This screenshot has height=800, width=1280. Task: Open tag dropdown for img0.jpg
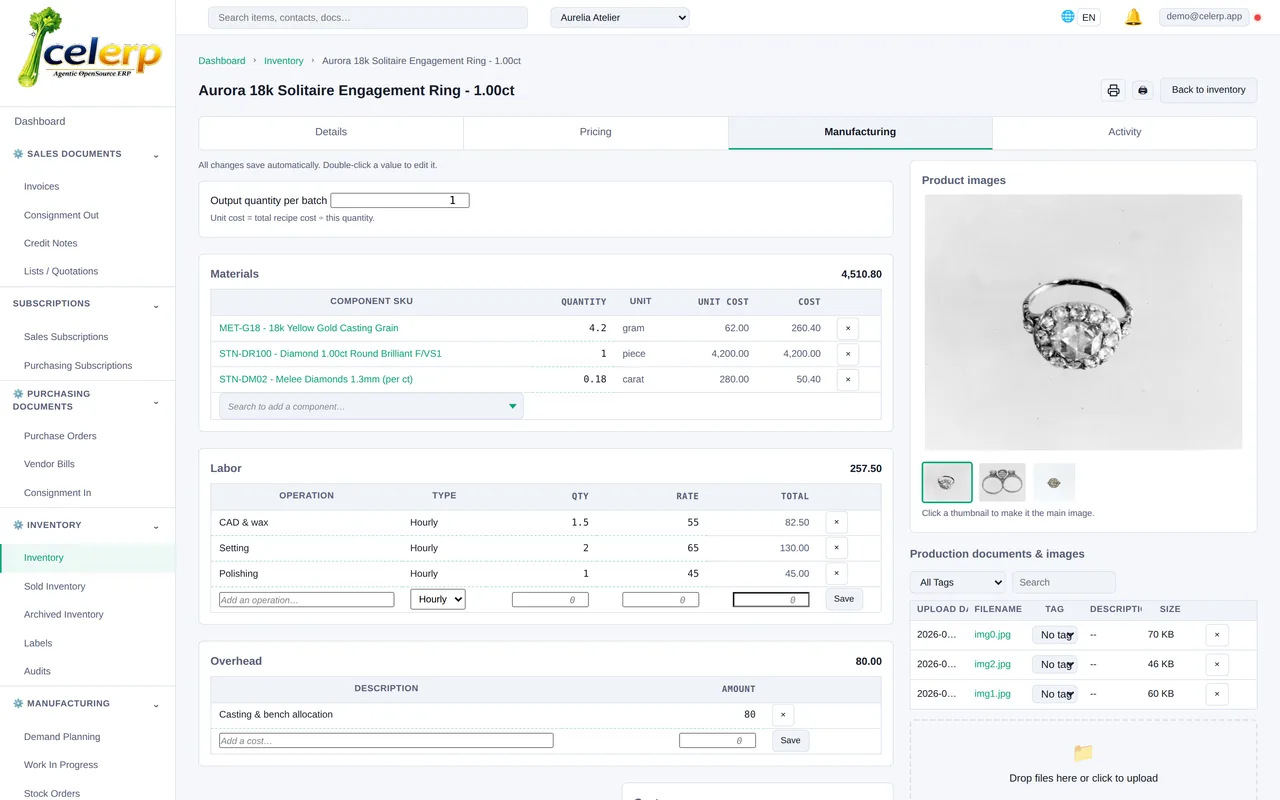pyautogui.click(x=1055, y=635)
